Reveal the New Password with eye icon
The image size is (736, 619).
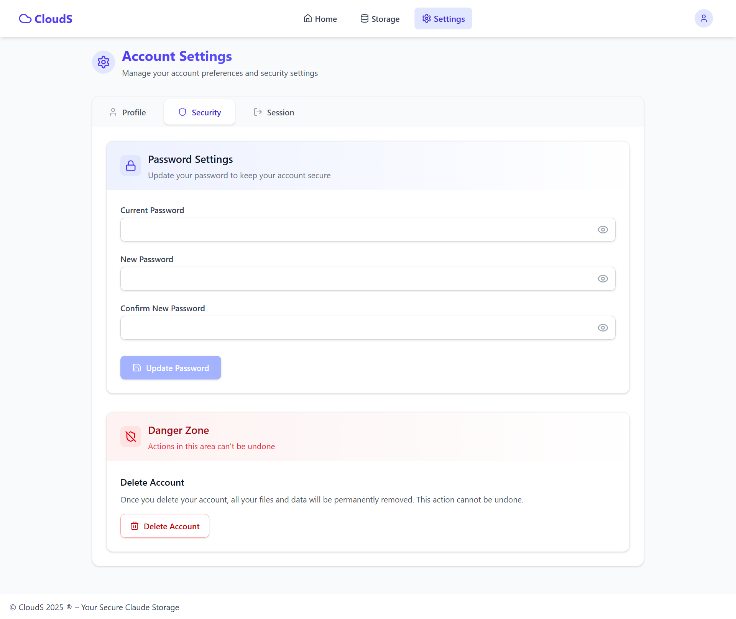click(603, 279)
